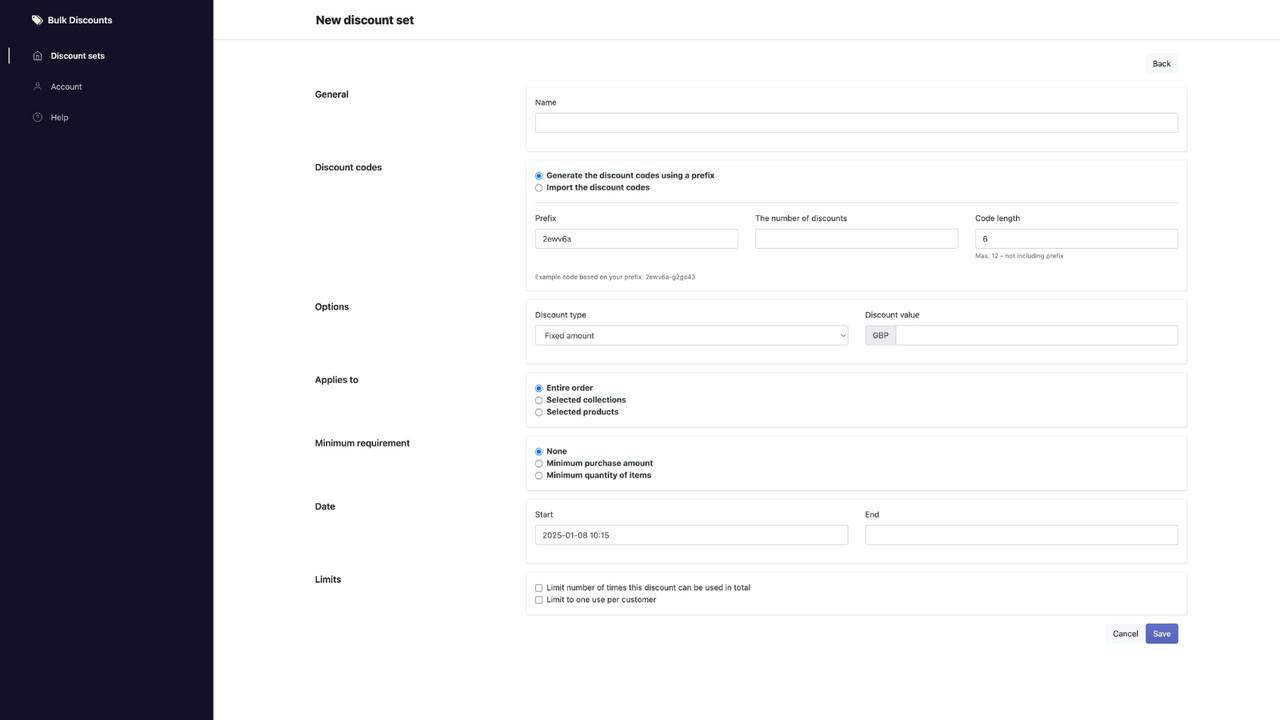Cancel creating the discount set
The height and width of the screenshot is (720, 1280).
1124,633
